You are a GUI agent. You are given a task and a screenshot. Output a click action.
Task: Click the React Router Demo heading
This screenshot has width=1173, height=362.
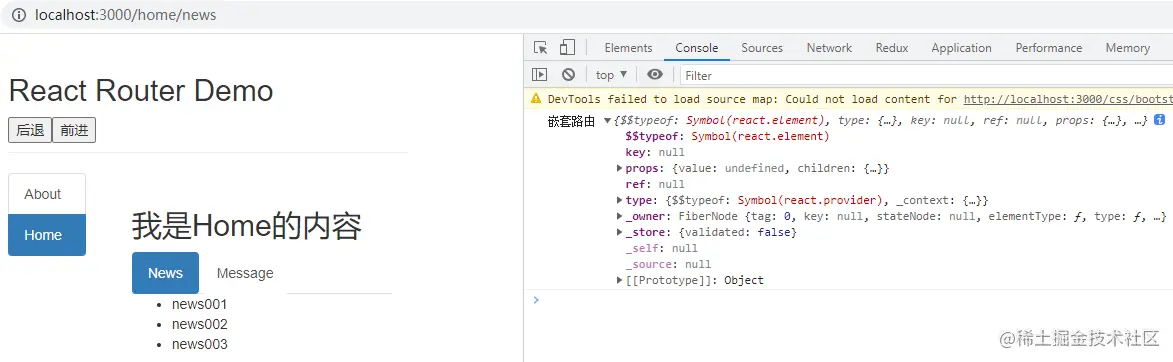coord(141,91)
